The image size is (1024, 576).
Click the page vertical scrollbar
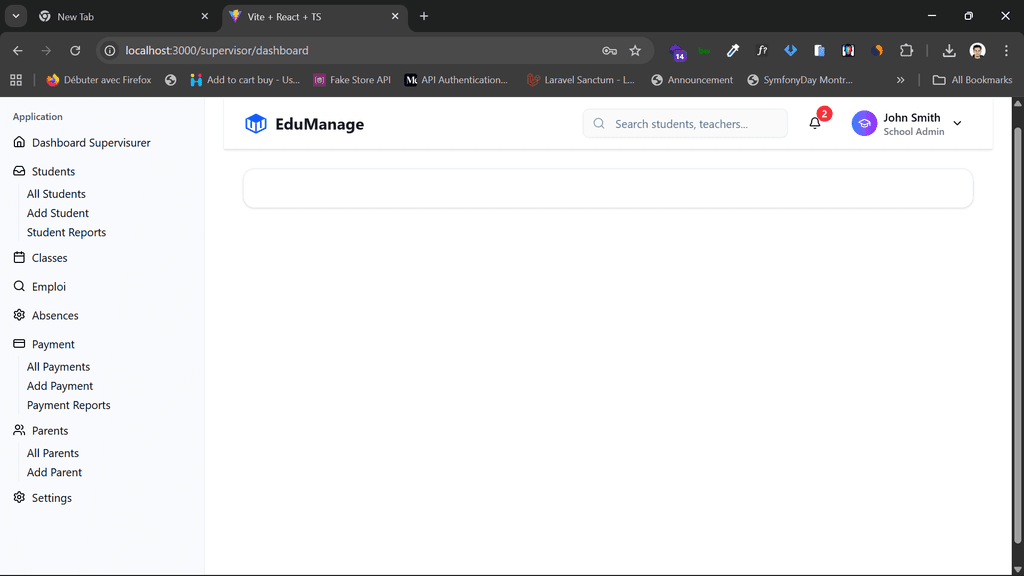coord(1017,336)
